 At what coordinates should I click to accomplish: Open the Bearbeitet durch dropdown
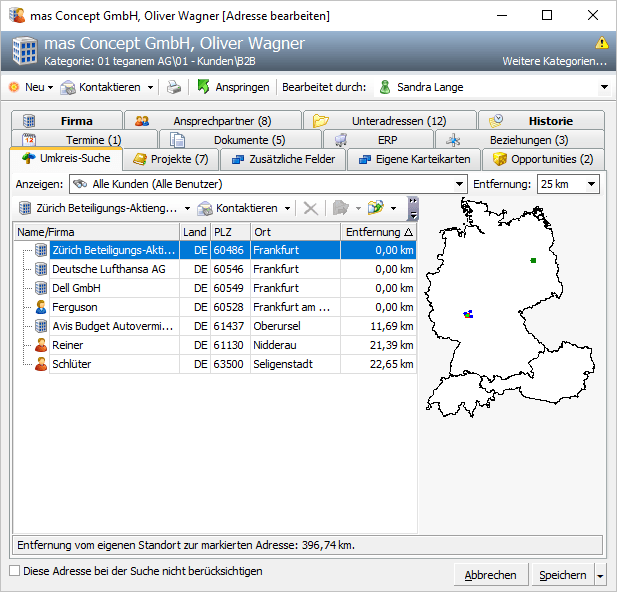[604, 87]
